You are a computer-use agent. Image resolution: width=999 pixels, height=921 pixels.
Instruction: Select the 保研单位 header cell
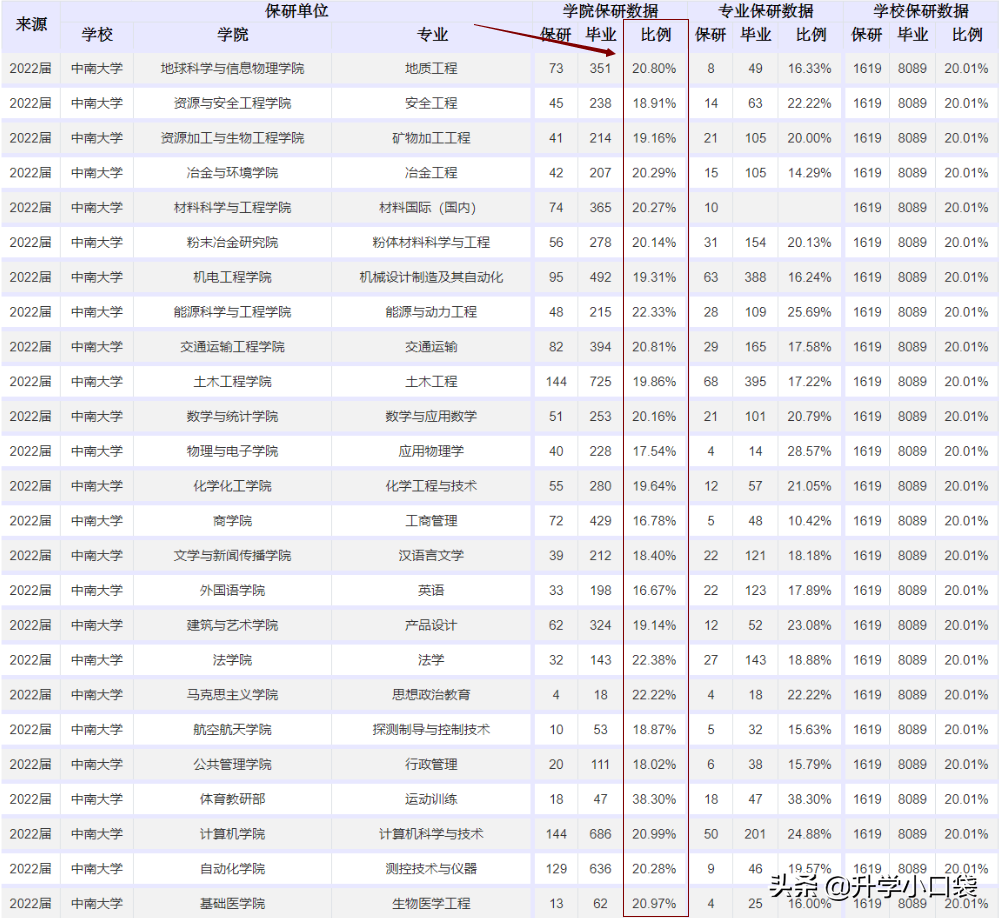point(293,11)
